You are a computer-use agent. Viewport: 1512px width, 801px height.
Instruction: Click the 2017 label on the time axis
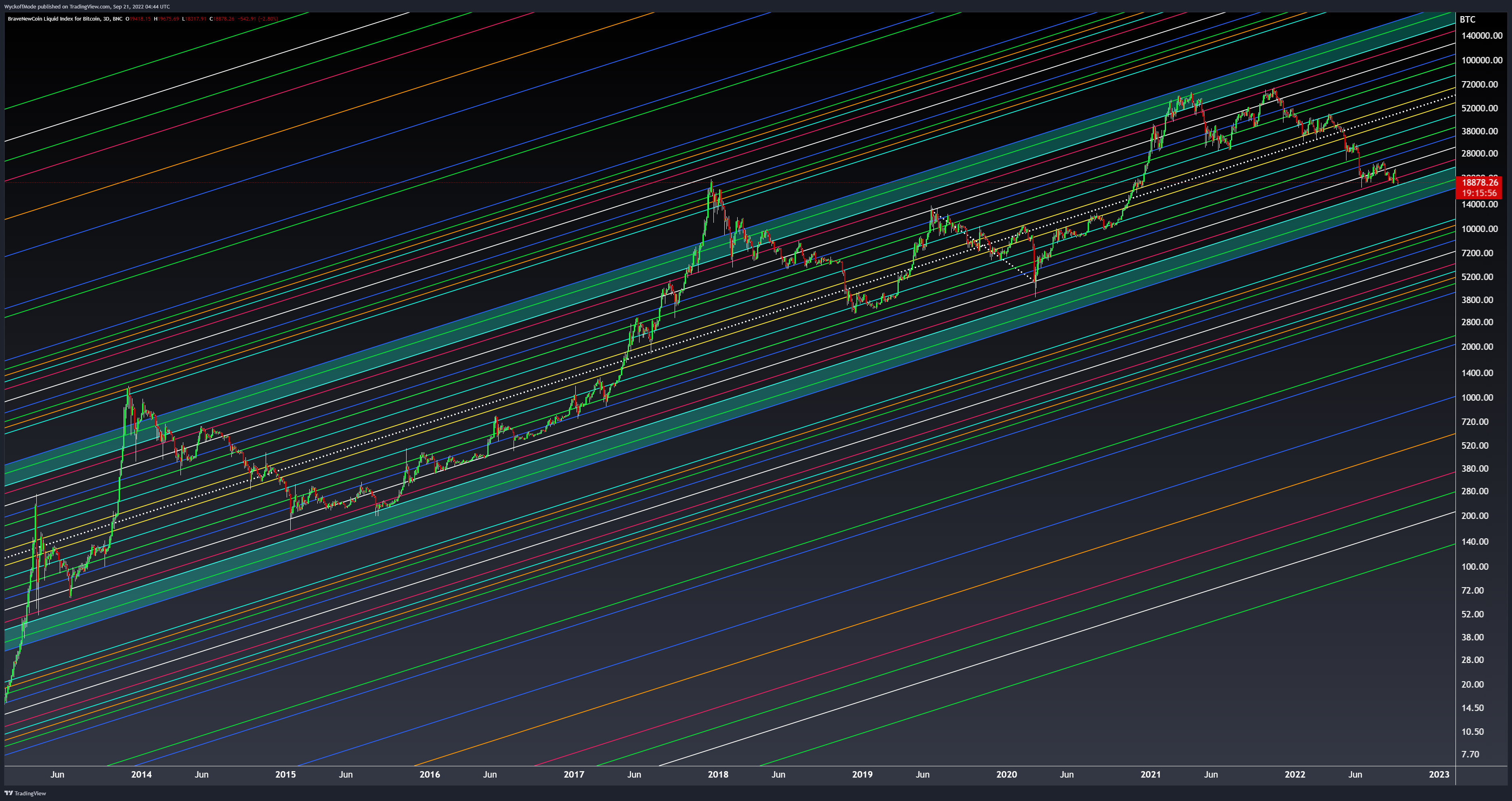[x=574, y=774]
